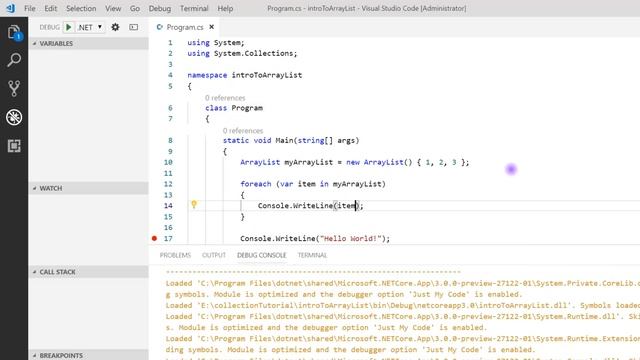Screen dimensions: 640x360
Task: Click the lightbulb quick-fix icon on line 14
Action: (x=194, y=204)
